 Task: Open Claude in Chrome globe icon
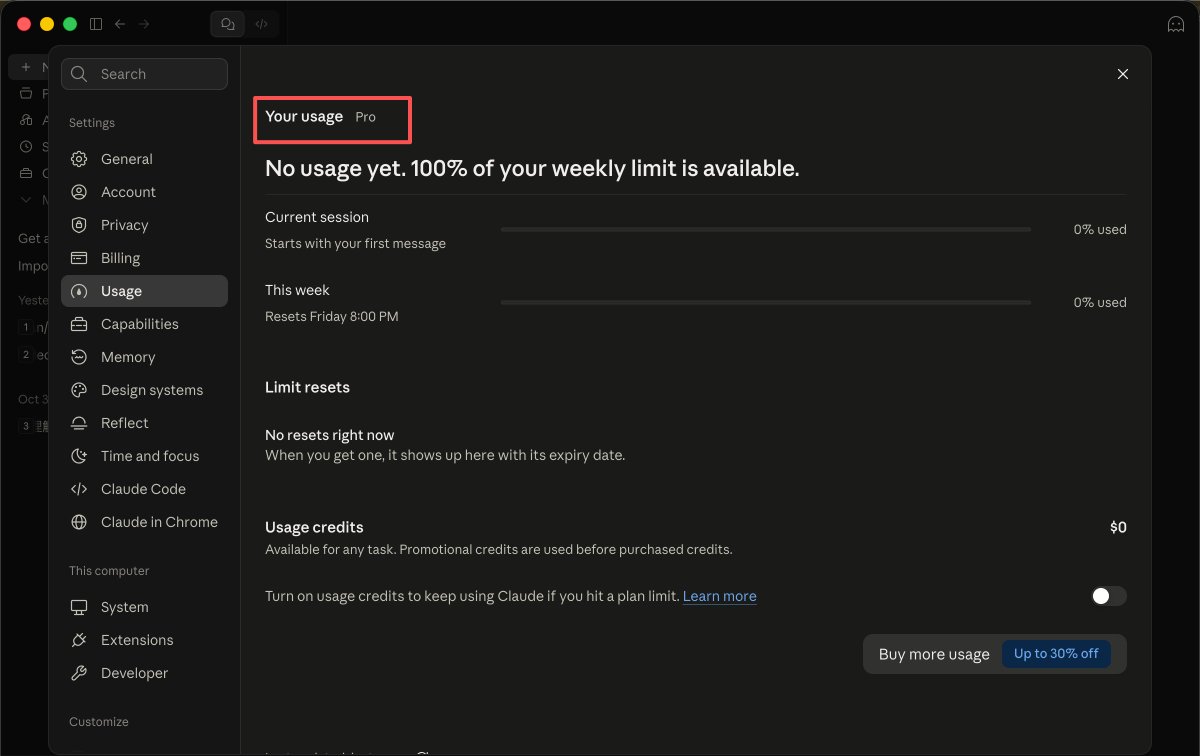coord(80,522)
